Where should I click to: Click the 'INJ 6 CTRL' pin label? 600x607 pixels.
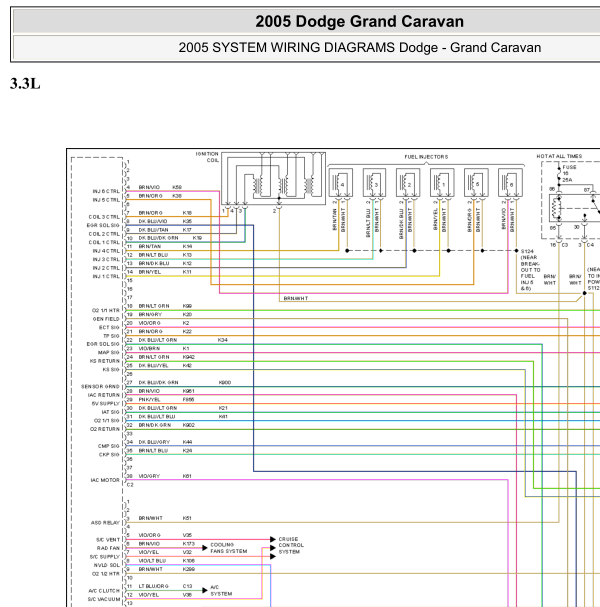coord(106,191)
